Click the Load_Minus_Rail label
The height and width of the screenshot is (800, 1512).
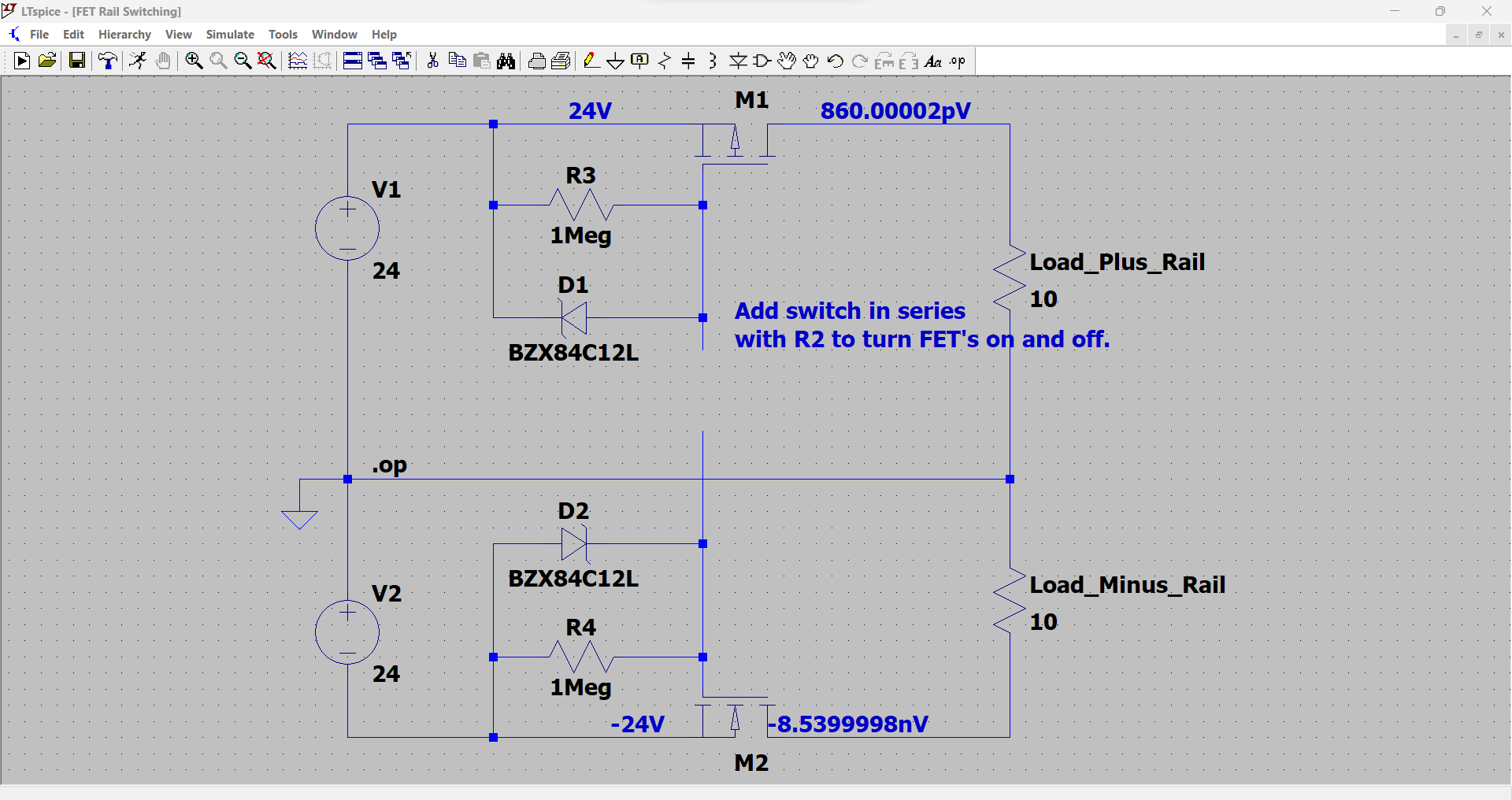pos(1128,585)
